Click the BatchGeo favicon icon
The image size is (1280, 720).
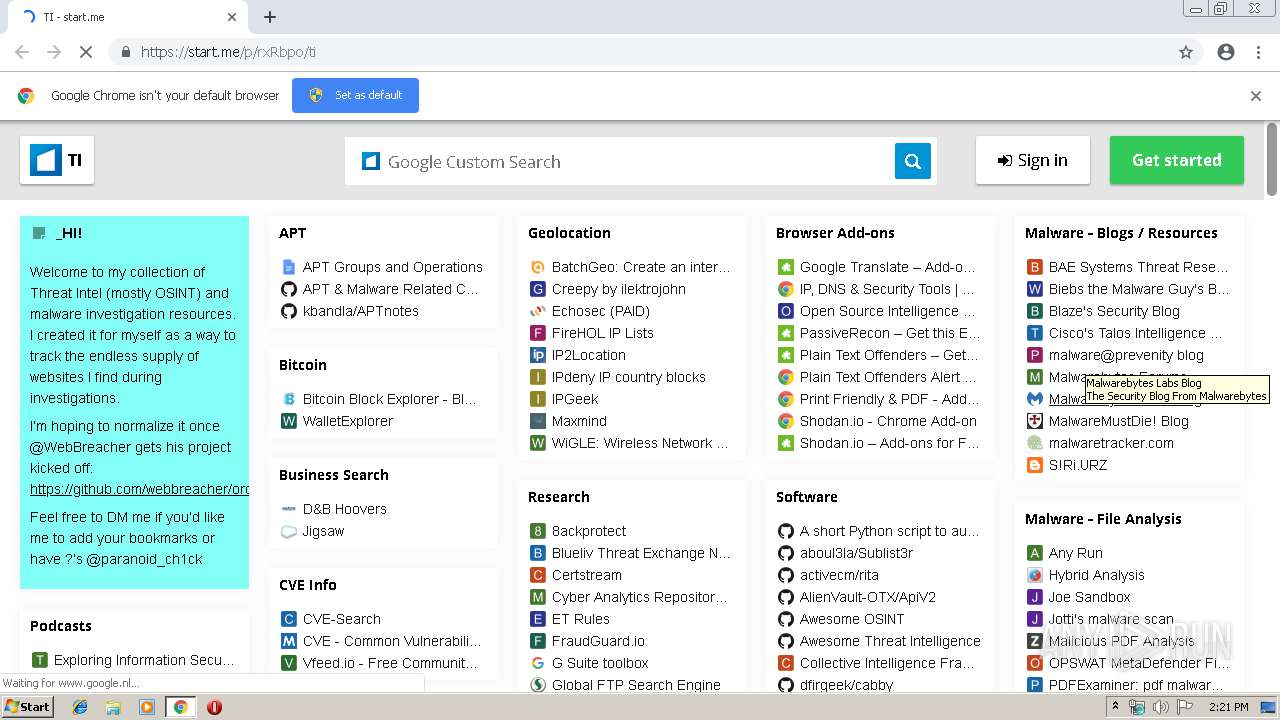click(x=538, y=267)
